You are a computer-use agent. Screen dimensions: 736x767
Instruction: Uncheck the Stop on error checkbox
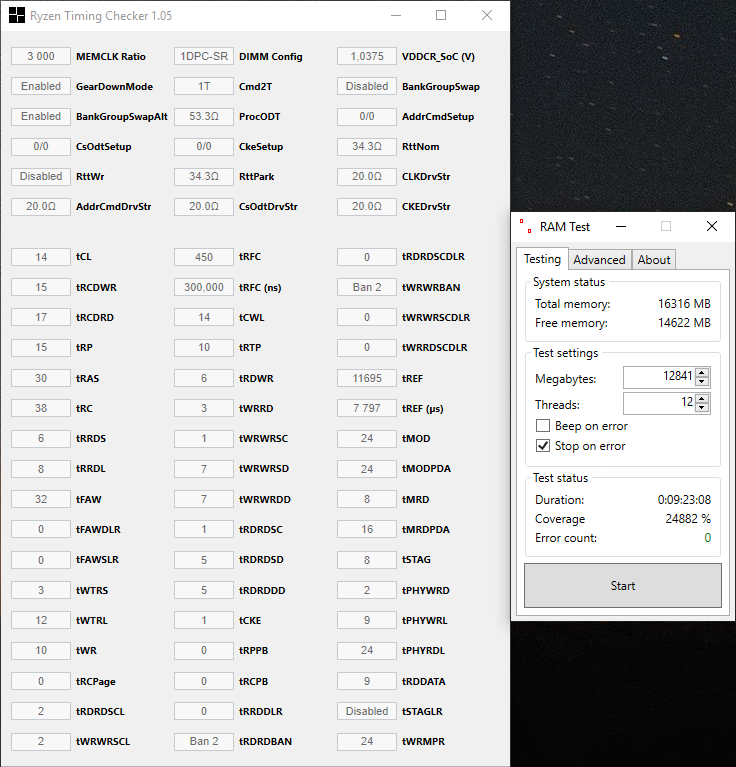tap(543, 446)
